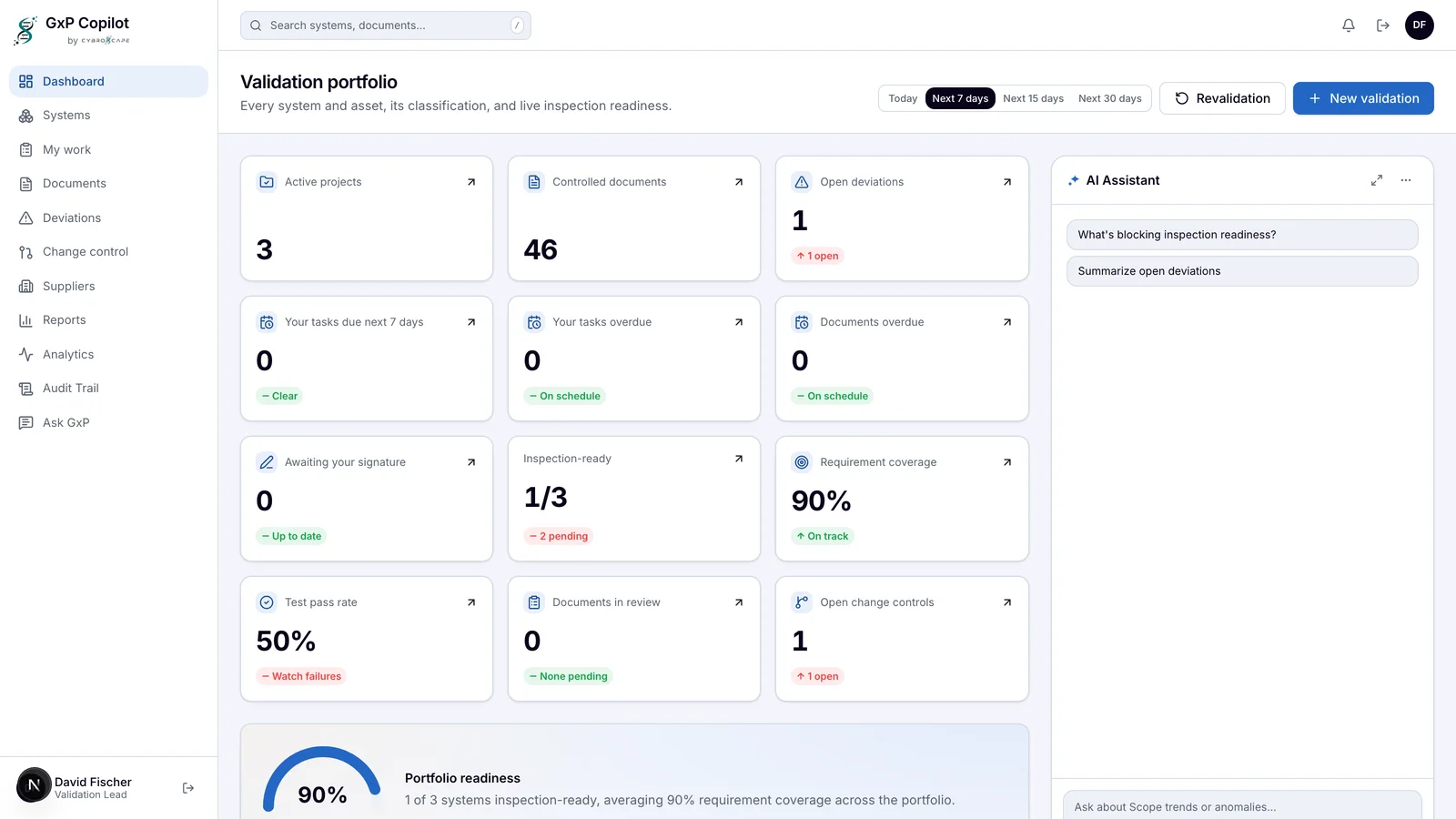Click the Revalidation button
1456x819 pixels.
pyautogui.click(x=1222, y=98)
